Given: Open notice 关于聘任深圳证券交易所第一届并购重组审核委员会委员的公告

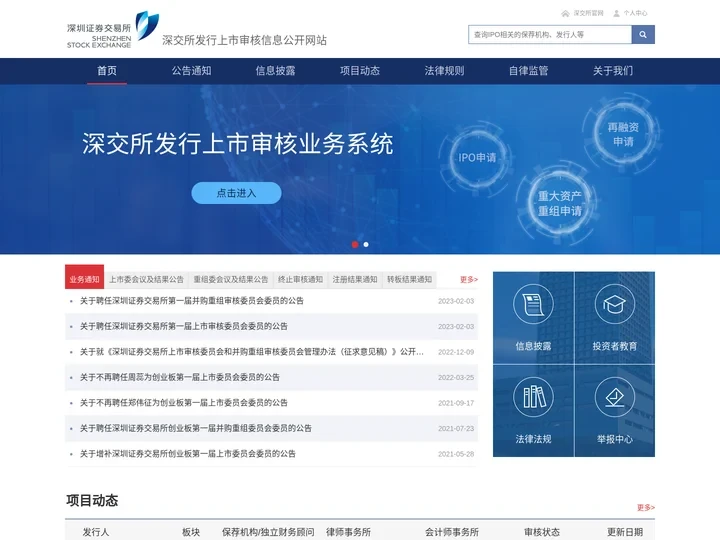Looking at the screenshot, I should [x=192, y=301].
